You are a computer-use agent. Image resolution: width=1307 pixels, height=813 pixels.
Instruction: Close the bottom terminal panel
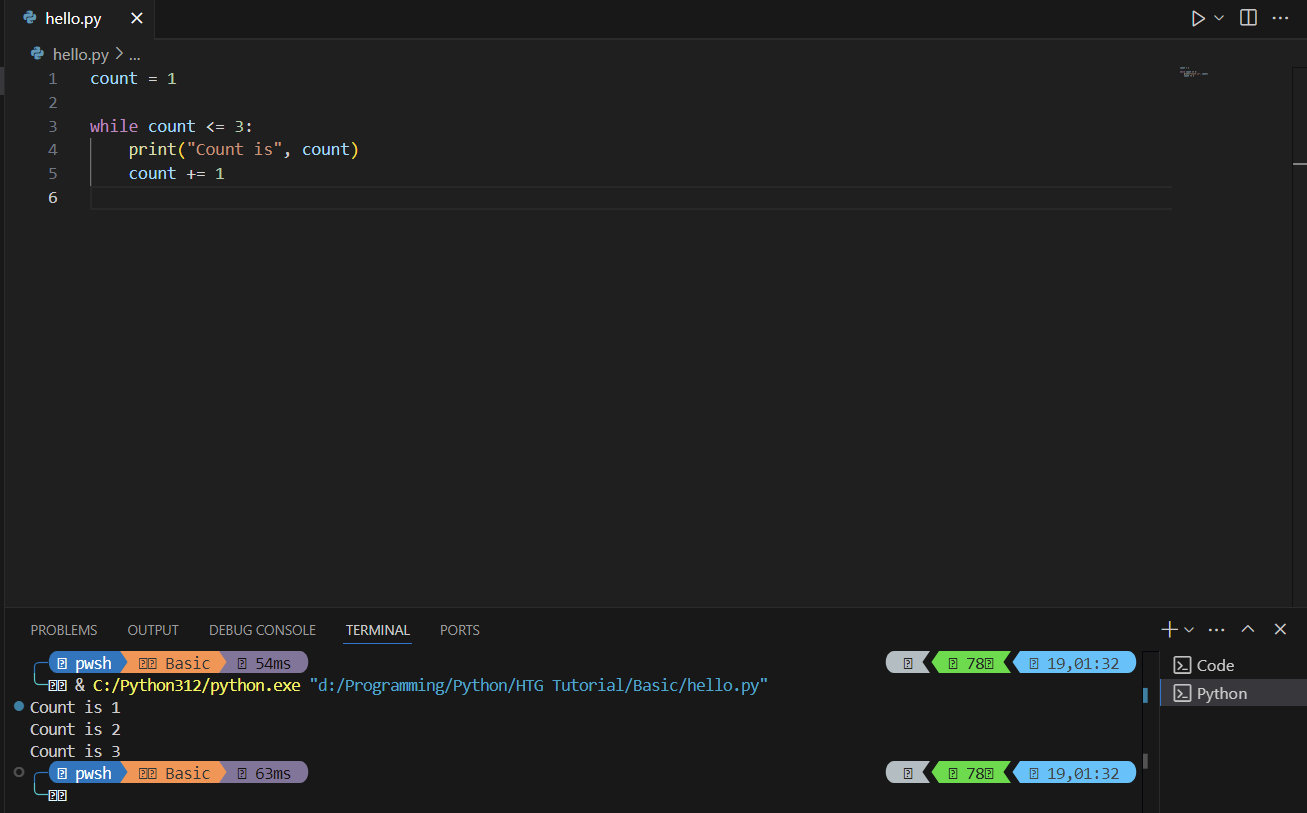1280,629
